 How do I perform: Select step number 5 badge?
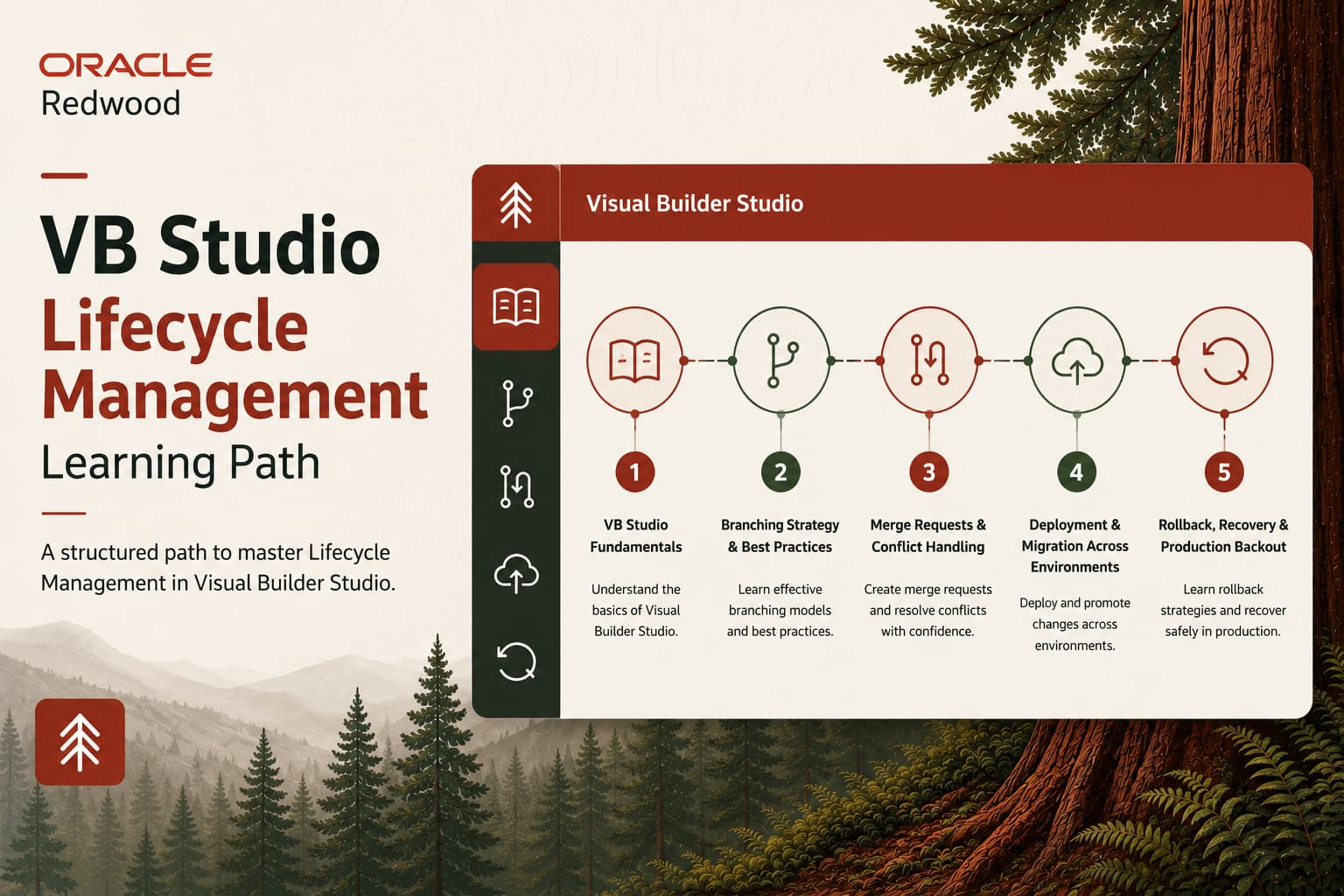[1224, 472]
